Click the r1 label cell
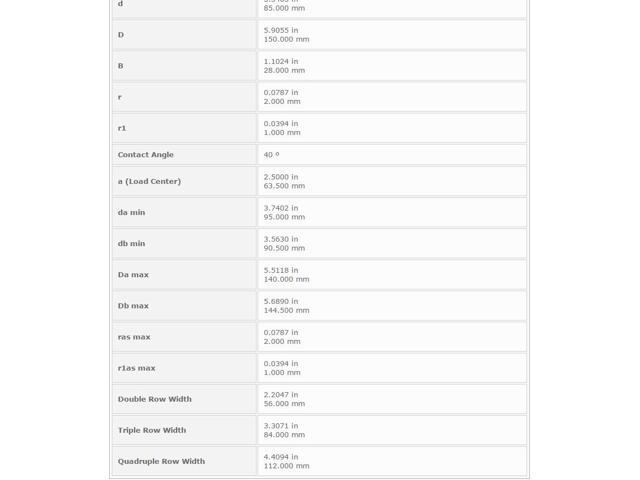The height and width of the screenshot is (480, 640). click(x=184, y=128)
